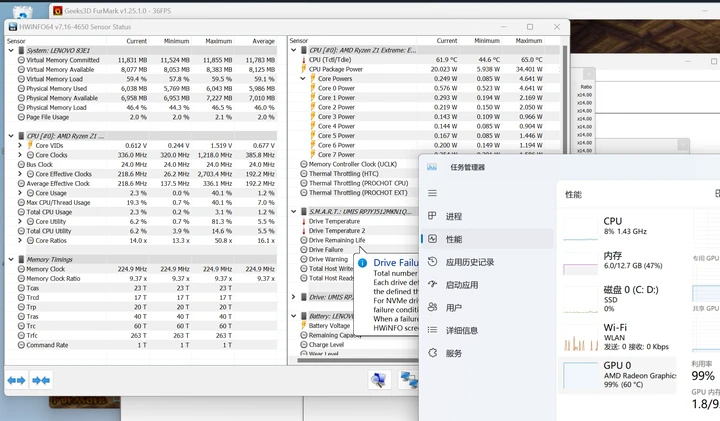Open the Task Manager hamburger menu
The image size is (720, 421).
[433, 193]
